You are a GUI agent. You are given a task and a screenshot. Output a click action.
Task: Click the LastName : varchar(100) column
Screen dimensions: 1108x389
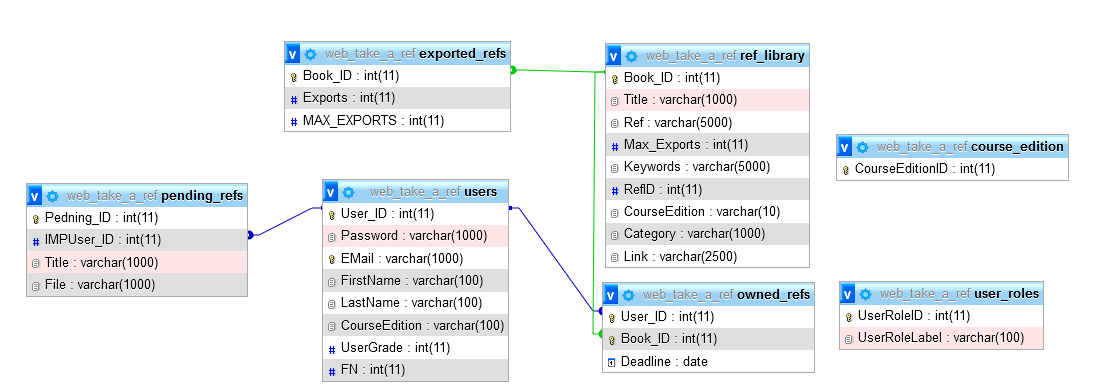(x=416, y=303)
